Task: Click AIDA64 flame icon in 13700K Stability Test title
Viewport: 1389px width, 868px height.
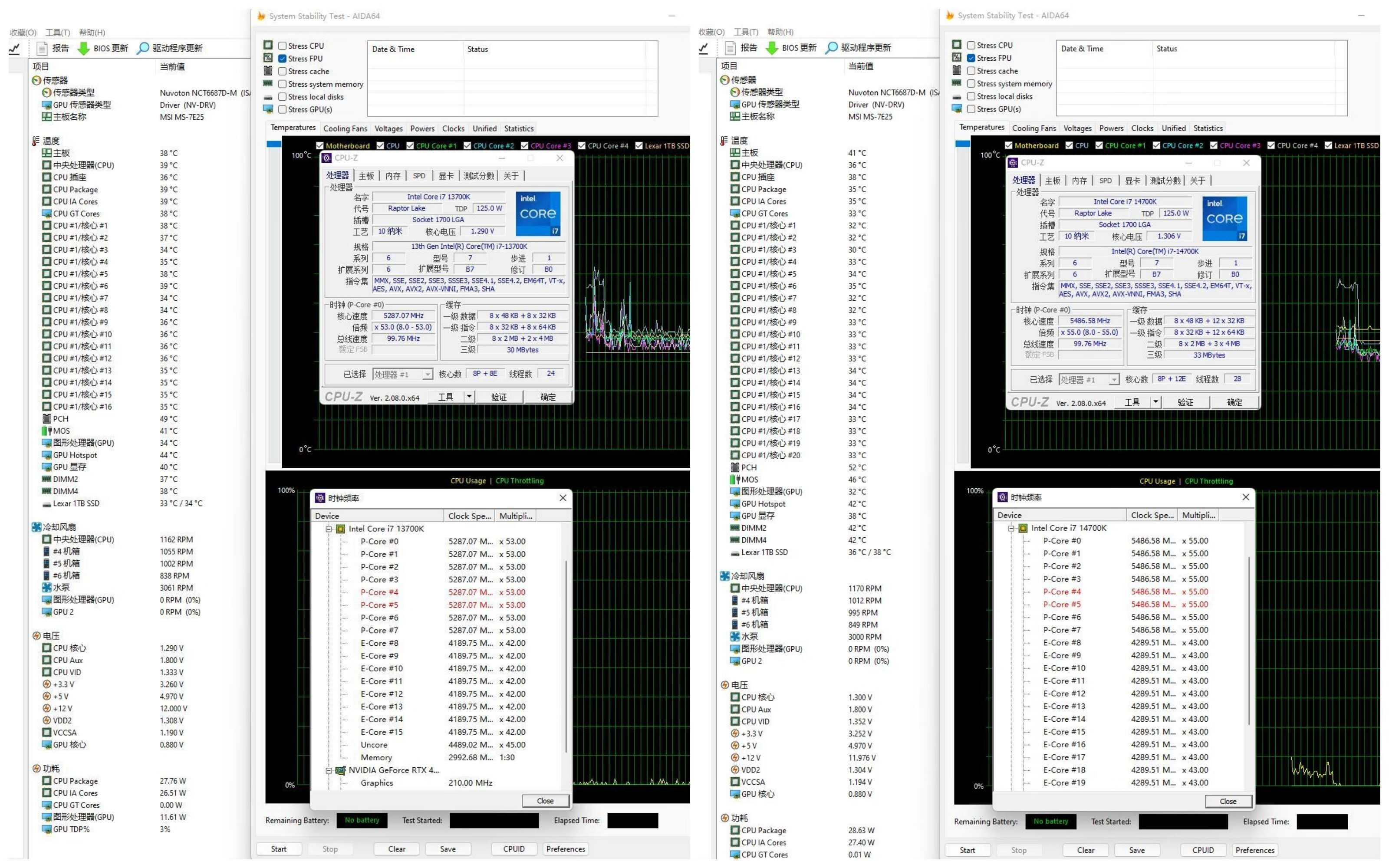Action: click(261, 16)
